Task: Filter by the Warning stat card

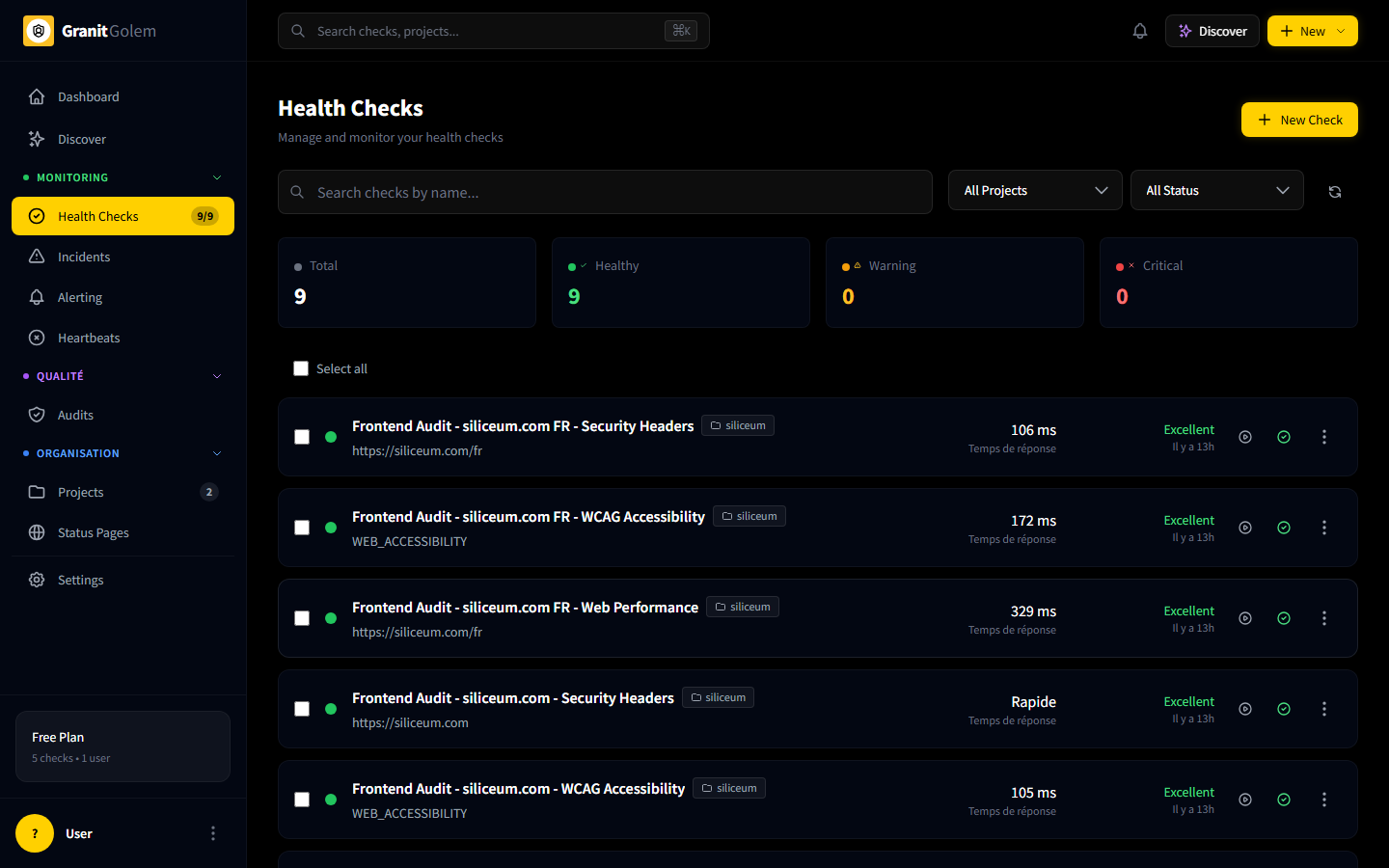Action: click(x=955, y=283)
